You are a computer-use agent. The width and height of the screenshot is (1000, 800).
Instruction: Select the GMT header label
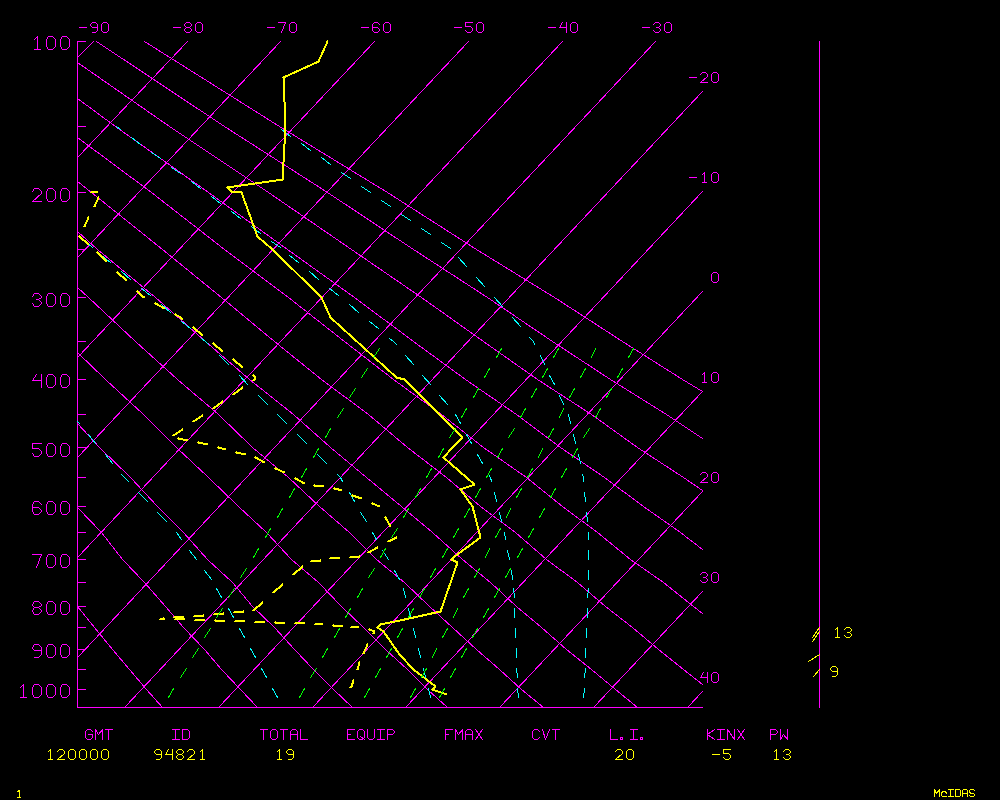tap(99, 735)
